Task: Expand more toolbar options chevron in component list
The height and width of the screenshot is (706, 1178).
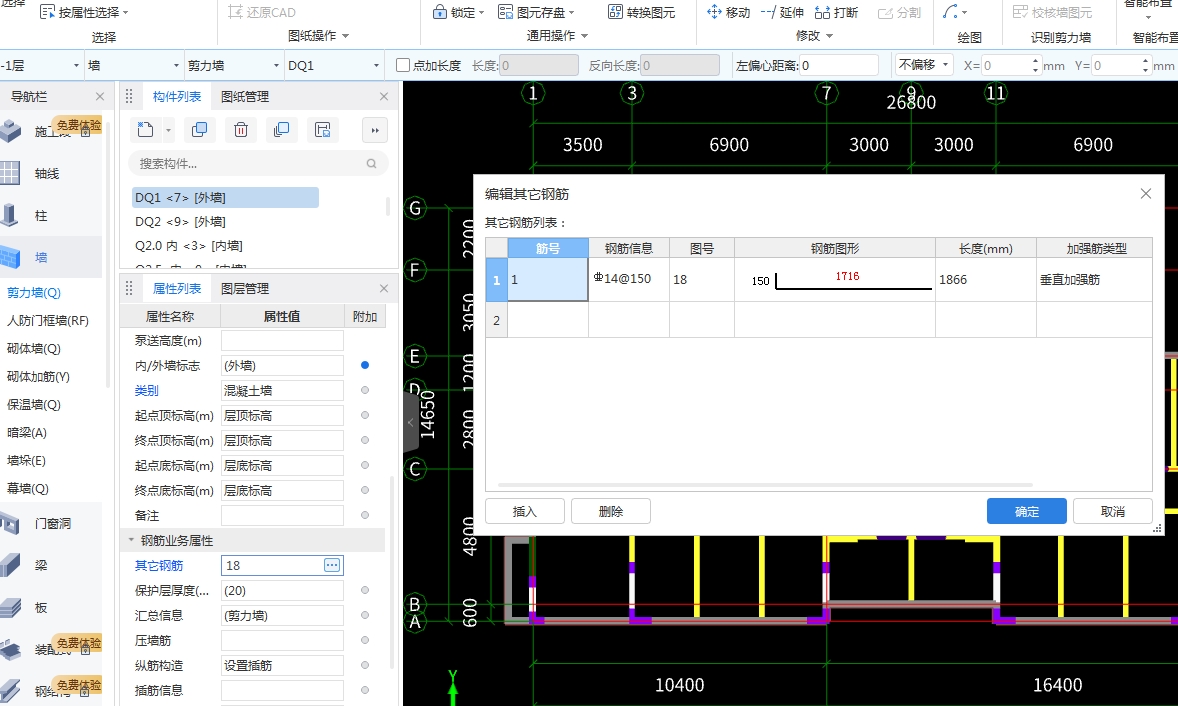Action: click(x=375, y=130)
